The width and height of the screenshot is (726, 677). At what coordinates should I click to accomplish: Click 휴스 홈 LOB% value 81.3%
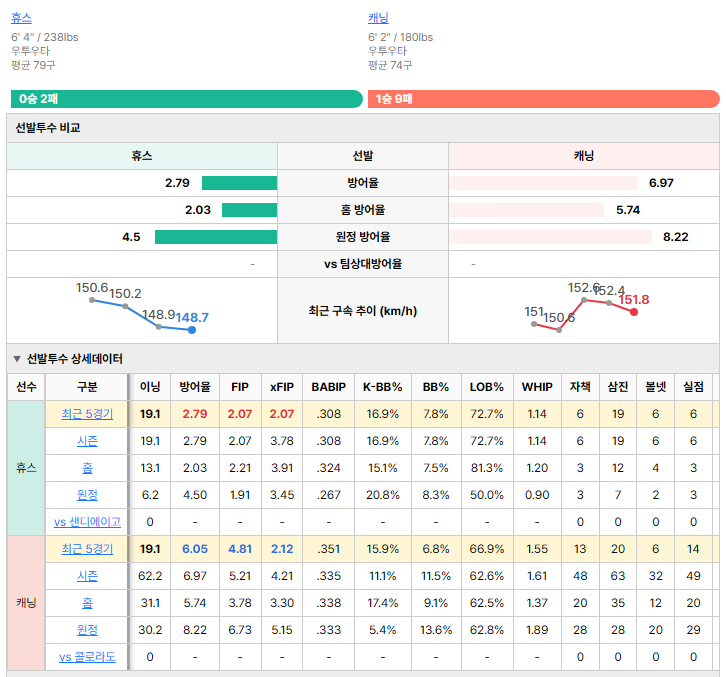tap(487, 468)
